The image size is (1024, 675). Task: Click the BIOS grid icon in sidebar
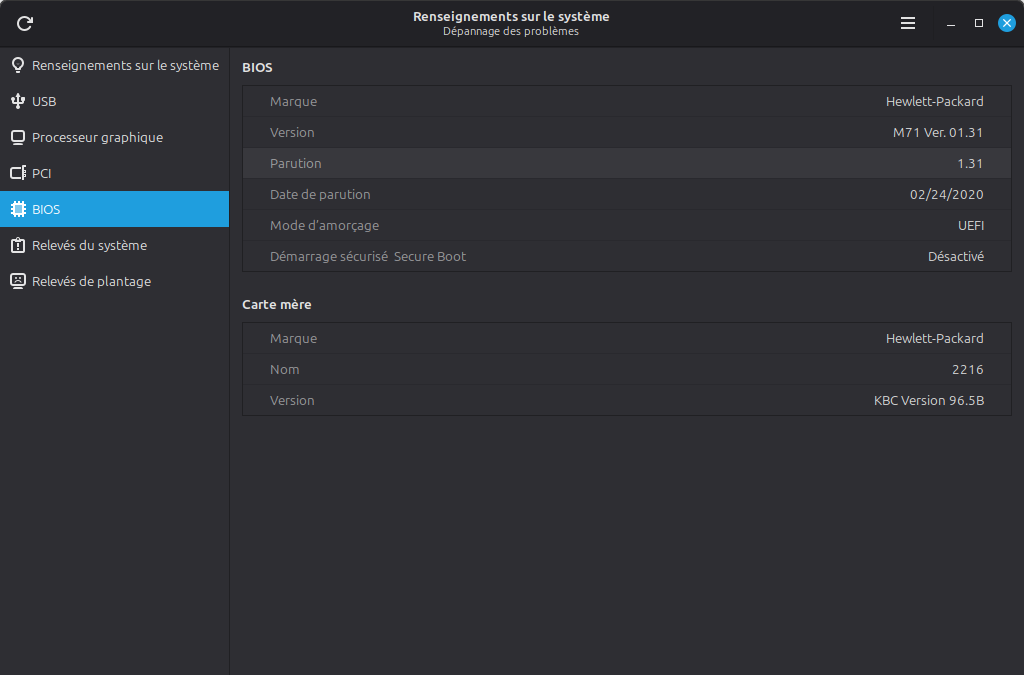pyautogui.click(x=18, y=209)
